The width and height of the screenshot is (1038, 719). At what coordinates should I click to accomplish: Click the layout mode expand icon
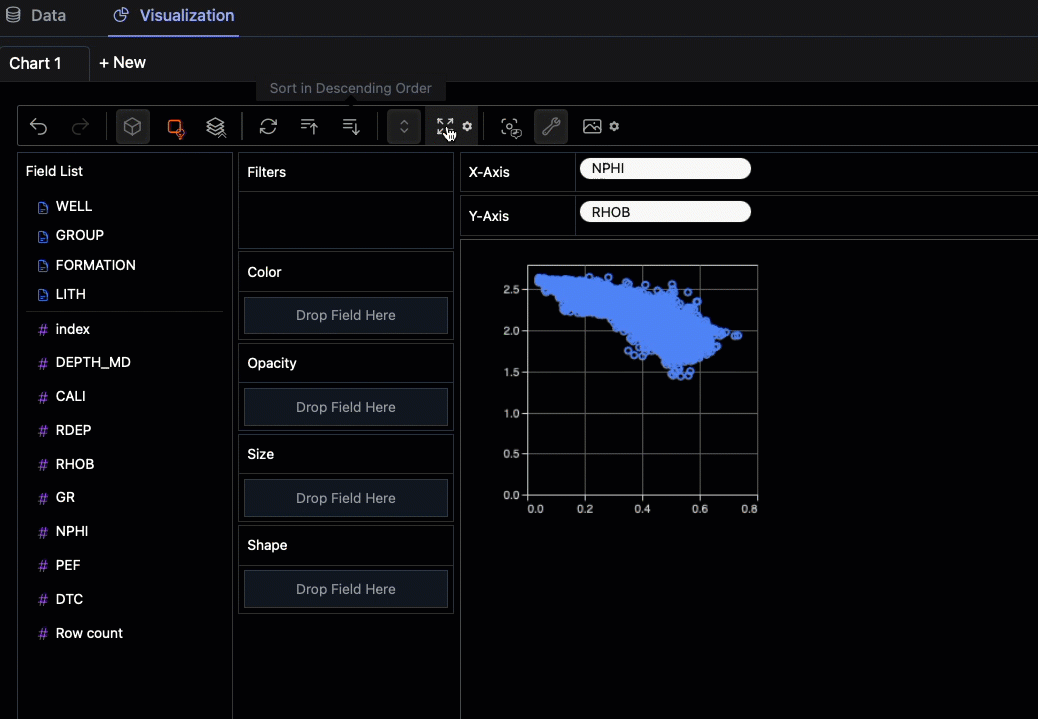click(445, 127)
